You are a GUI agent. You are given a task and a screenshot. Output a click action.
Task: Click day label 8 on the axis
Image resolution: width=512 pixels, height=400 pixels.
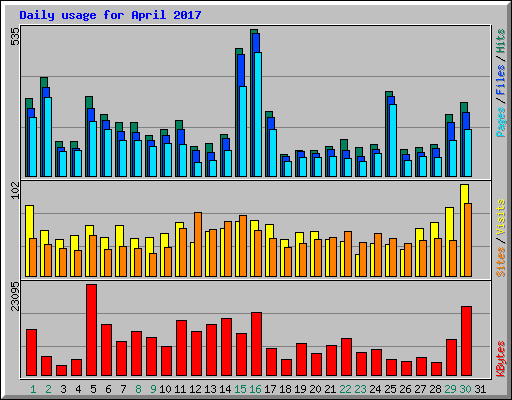point(138,389)
